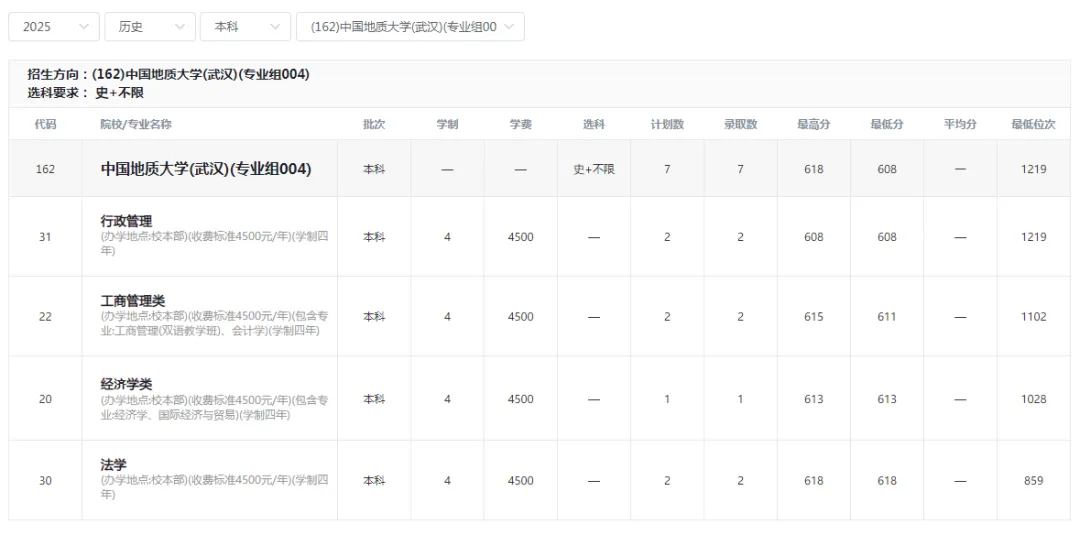Viewport: 1080px width, 535px height.
Task: Click the 最高分 column header
Action: point(813,125)
